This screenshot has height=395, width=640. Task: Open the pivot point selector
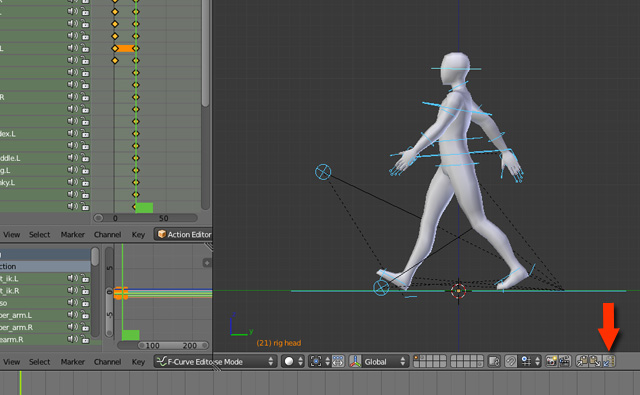coord(319,362)
